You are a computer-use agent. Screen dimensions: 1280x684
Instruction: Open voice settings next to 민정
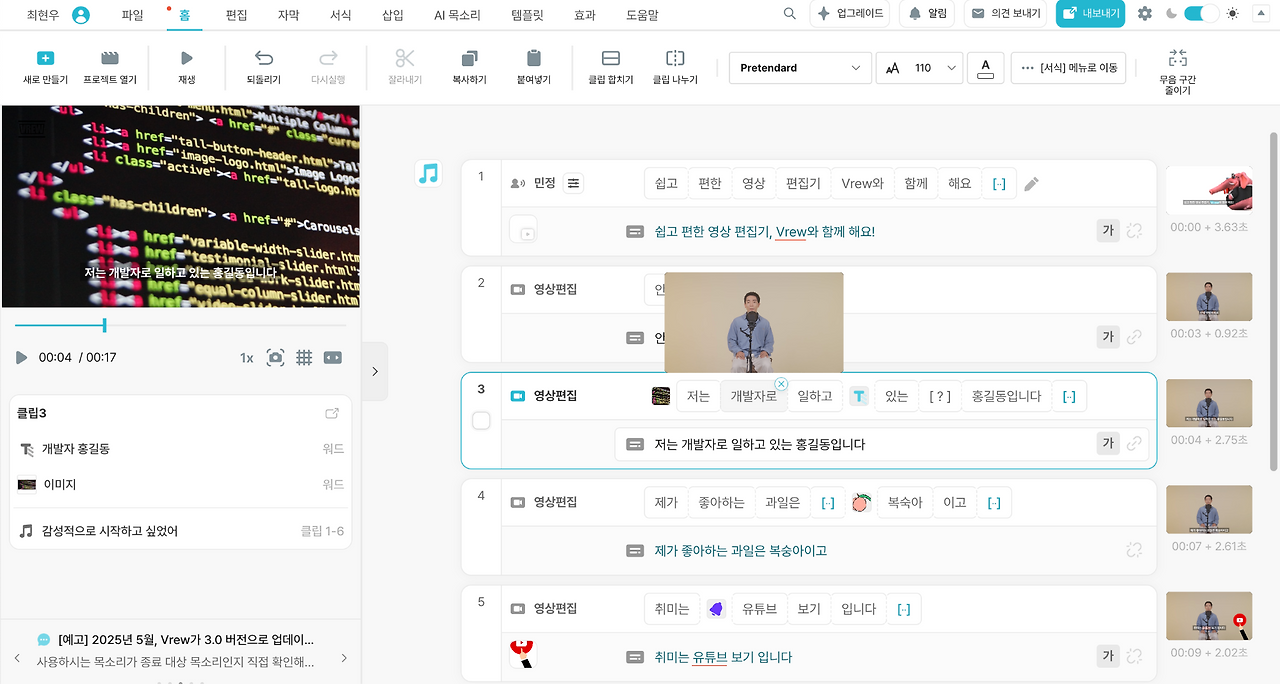(x=573, y=183)
